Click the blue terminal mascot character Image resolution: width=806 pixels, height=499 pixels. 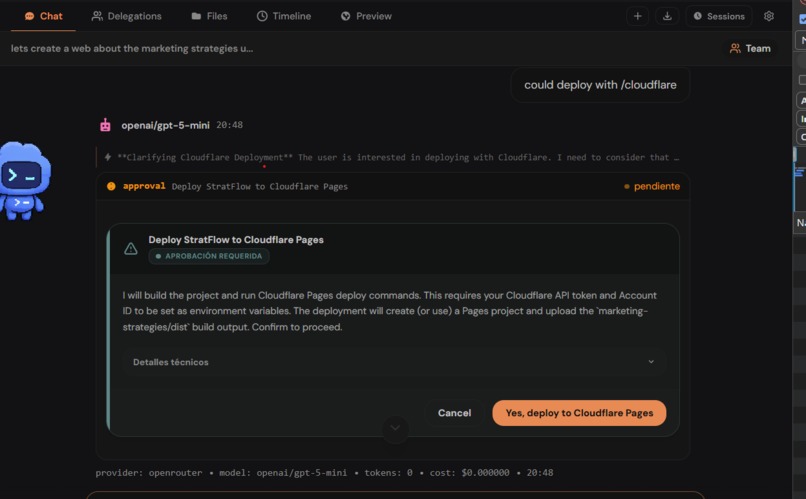pyautogui.click(x=24, y=180)
